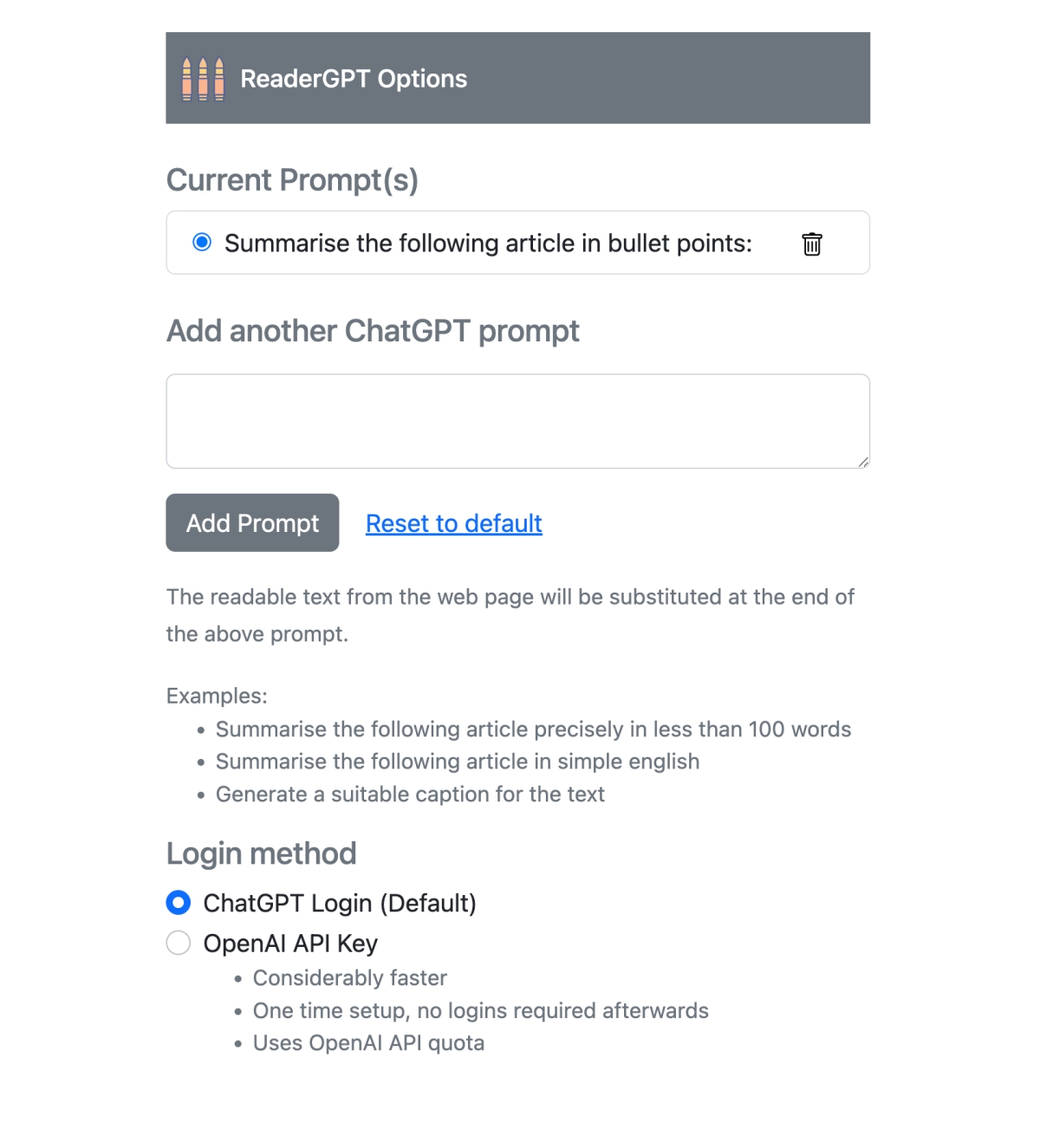Click the ReaderGPT bullets logo icon
The height and width of the screenshot is (1148, 1040).
pos(203,79)
